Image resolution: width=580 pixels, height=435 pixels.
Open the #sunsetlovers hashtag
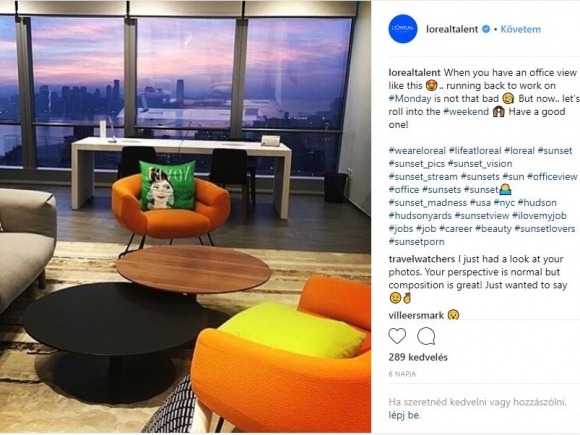click(x=545, y=229)
